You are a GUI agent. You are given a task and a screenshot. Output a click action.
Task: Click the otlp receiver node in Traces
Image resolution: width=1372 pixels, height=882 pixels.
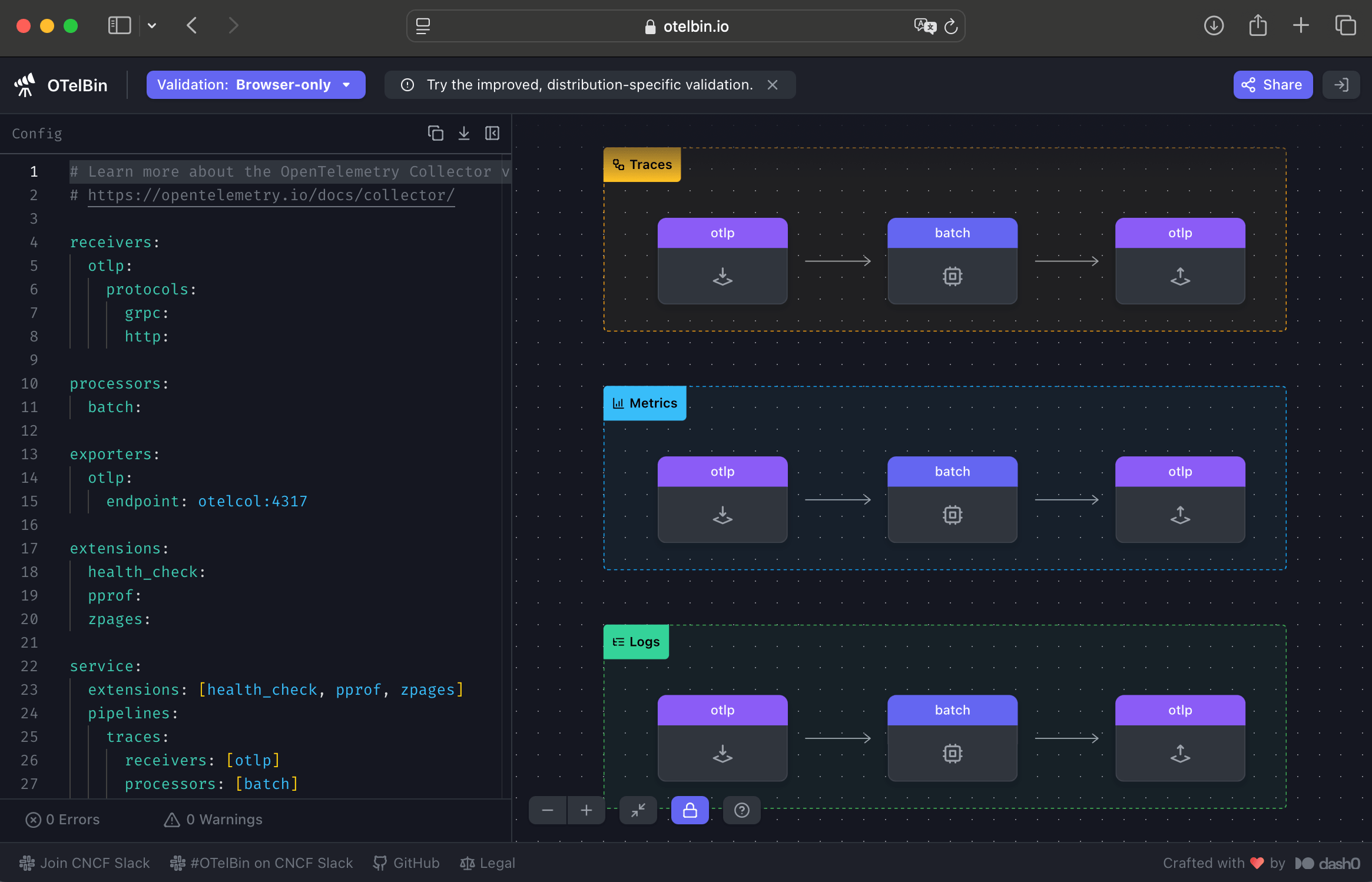723,261
